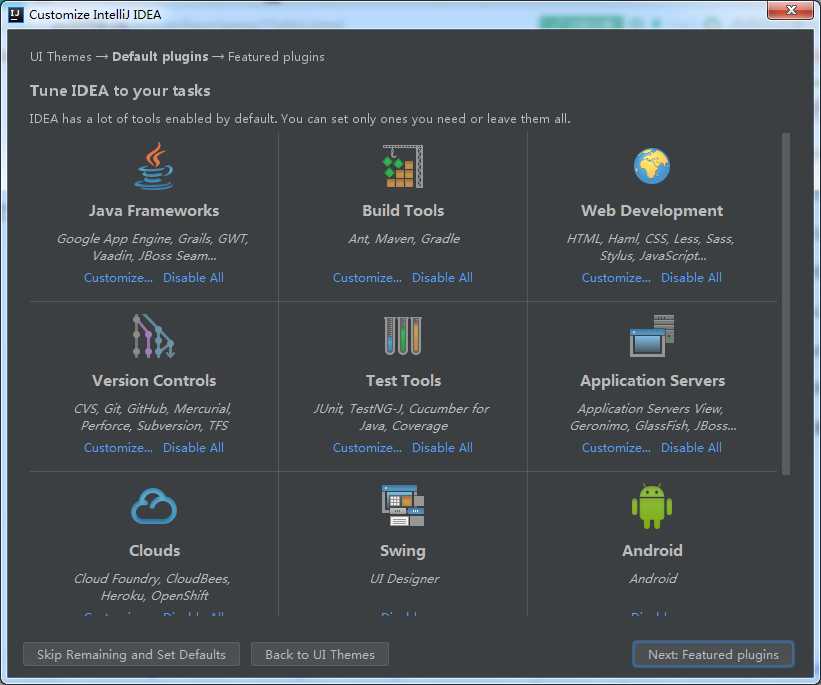Viewport: 821px width, 685px height.
Task: Open Customize for Test Tools
Action: pos(368,448)
